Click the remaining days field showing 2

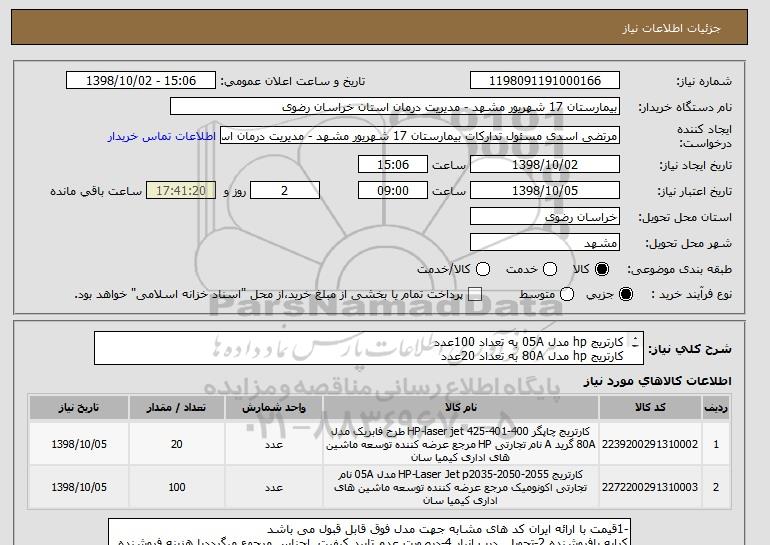click(x=285, y=191)
